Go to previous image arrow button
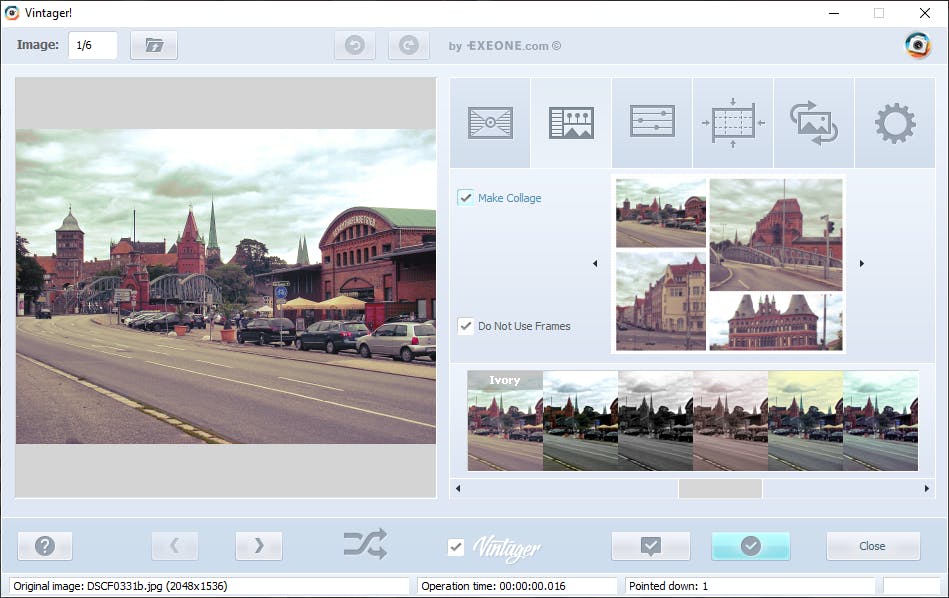949x598 pixels. (175, 546)
